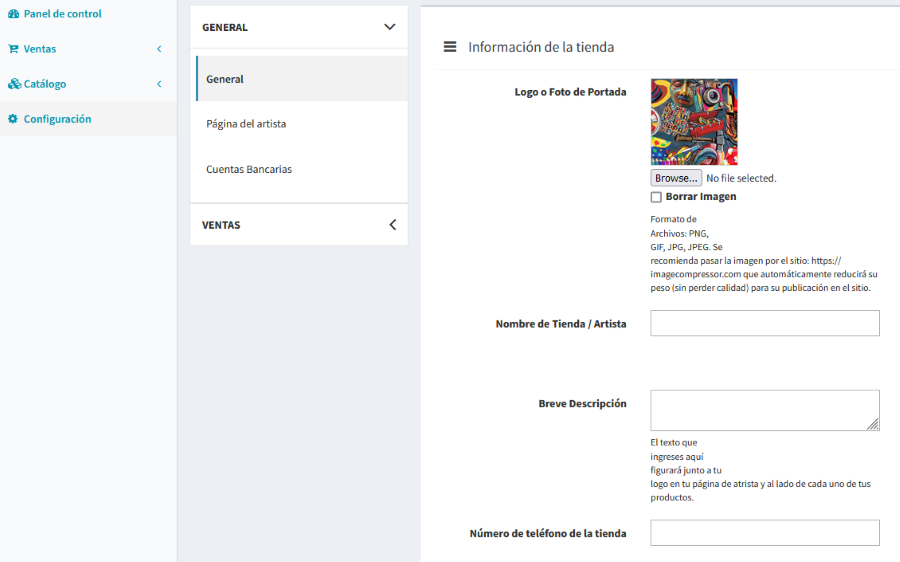Focus the Nombre de Tienda / Artista field
The height and width of the screenshot is (562, 900).
pyautogui.click(x=765, y=323)
